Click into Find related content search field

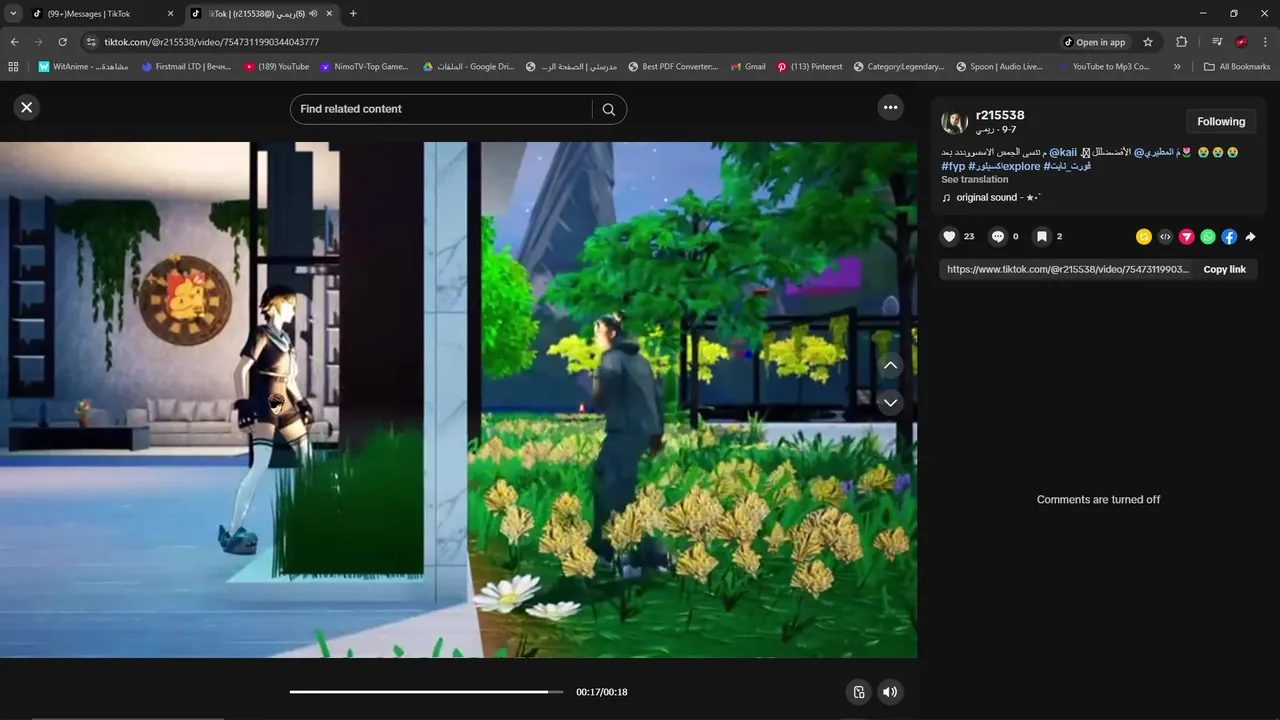(440, 109)
